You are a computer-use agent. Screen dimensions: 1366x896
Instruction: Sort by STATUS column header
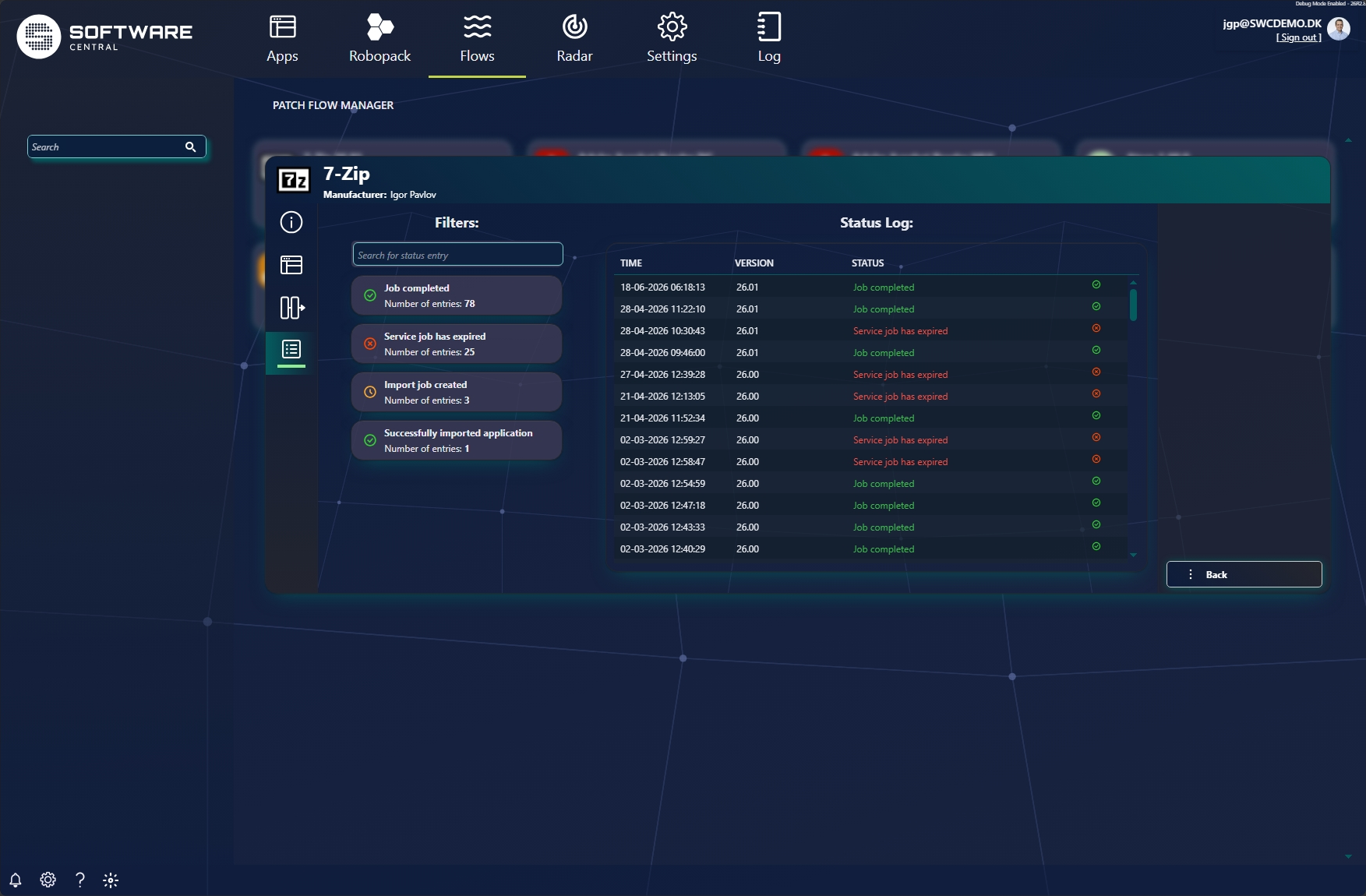click(867, 263)
